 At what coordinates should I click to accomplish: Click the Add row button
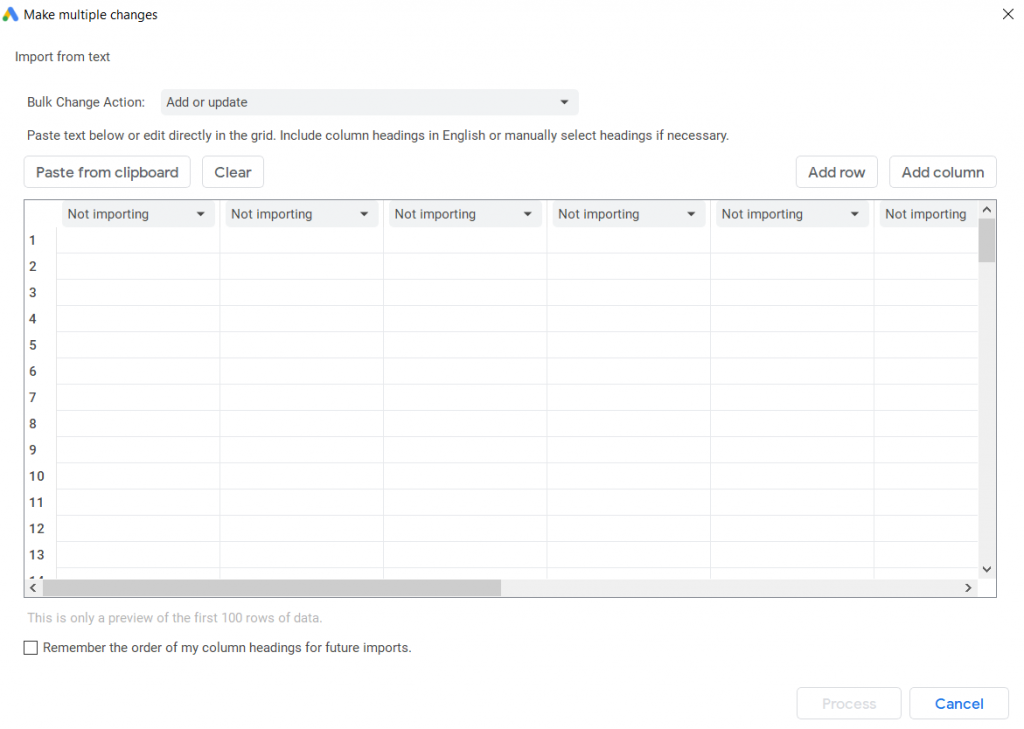(836, 172)
